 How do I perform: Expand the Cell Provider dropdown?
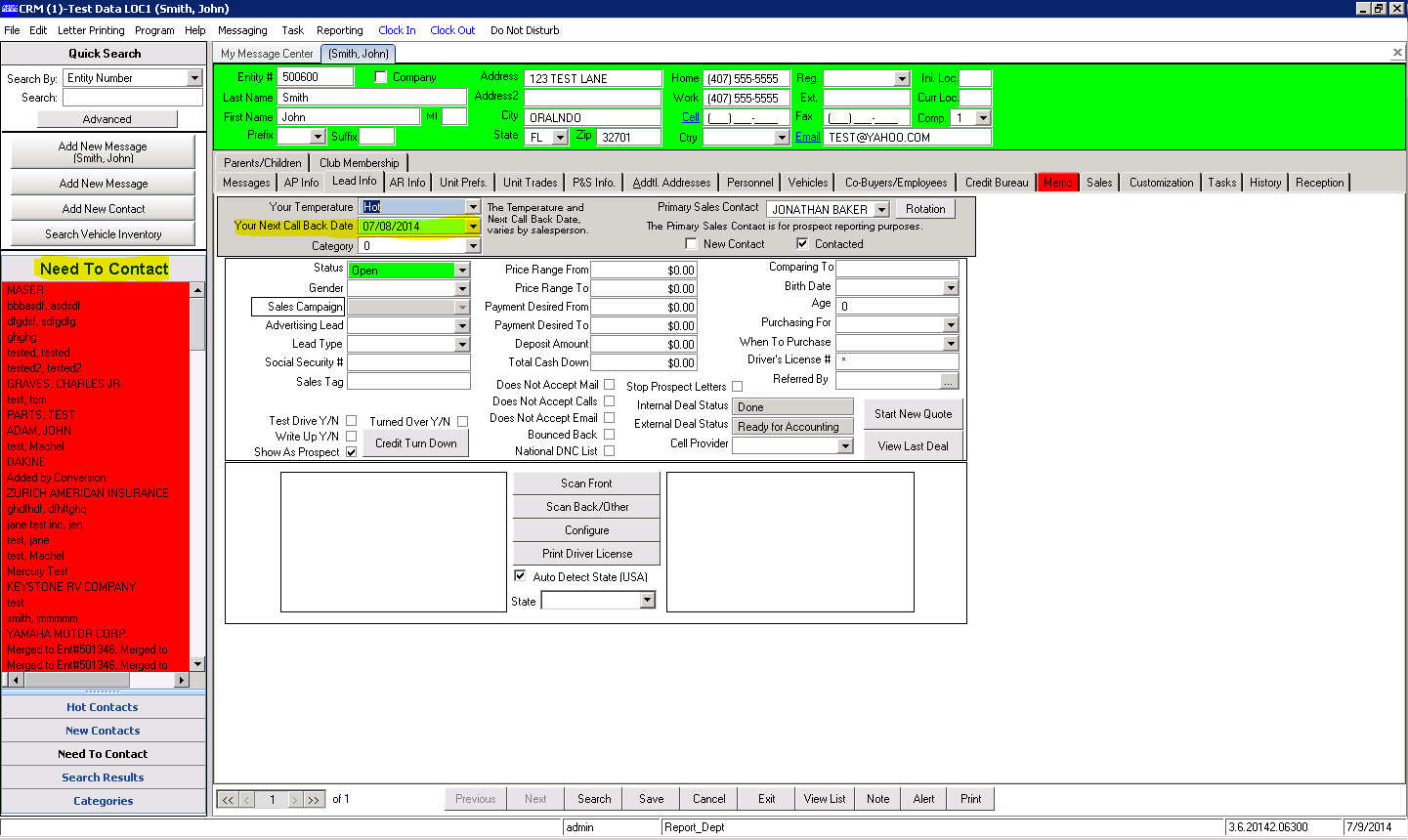845,445
